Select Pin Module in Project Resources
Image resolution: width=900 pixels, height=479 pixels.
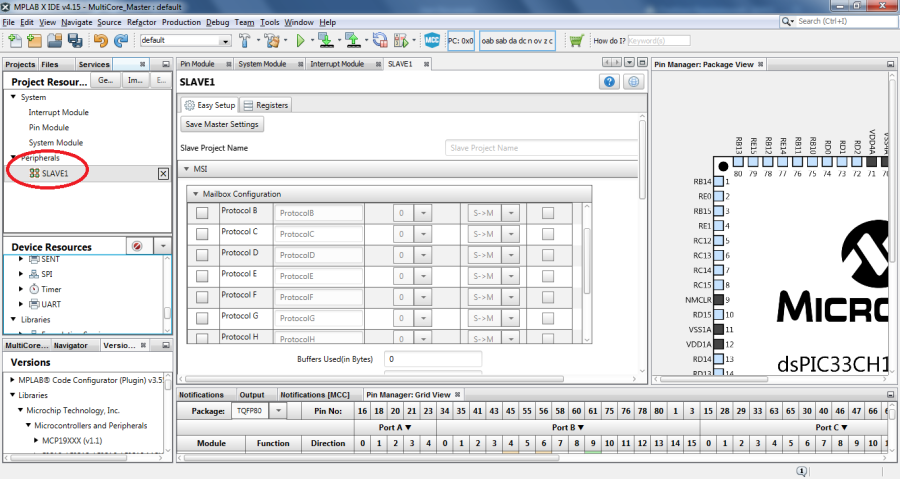[48, 127]
